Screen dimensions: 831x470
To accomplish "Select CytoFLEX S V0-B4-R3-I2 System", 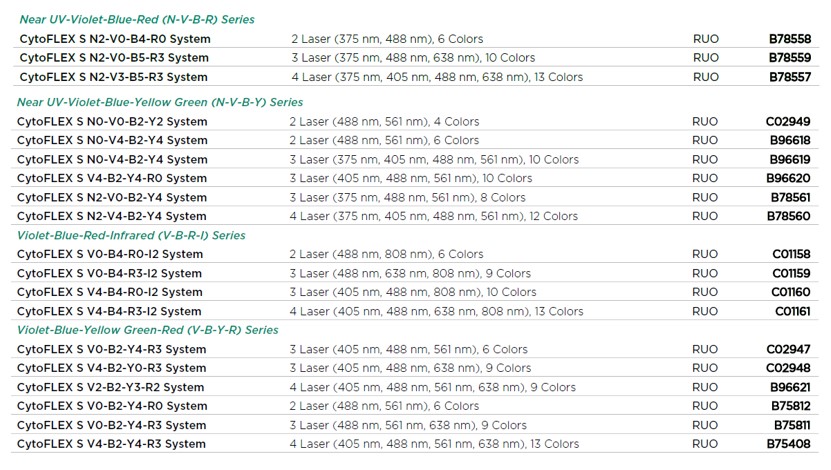I will [110, 273].
